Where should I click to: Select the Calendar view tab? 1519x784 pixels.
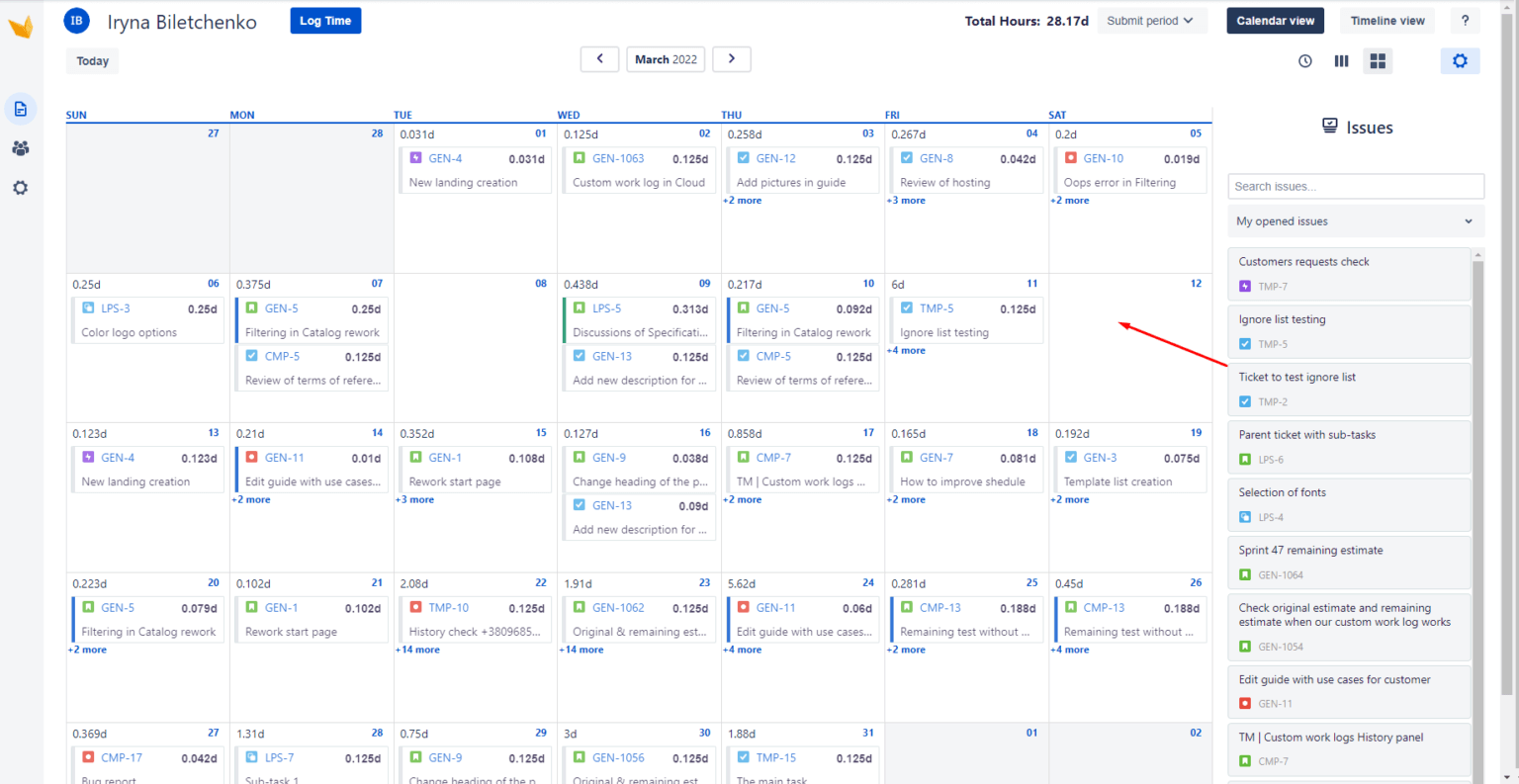coord(1275,20)
